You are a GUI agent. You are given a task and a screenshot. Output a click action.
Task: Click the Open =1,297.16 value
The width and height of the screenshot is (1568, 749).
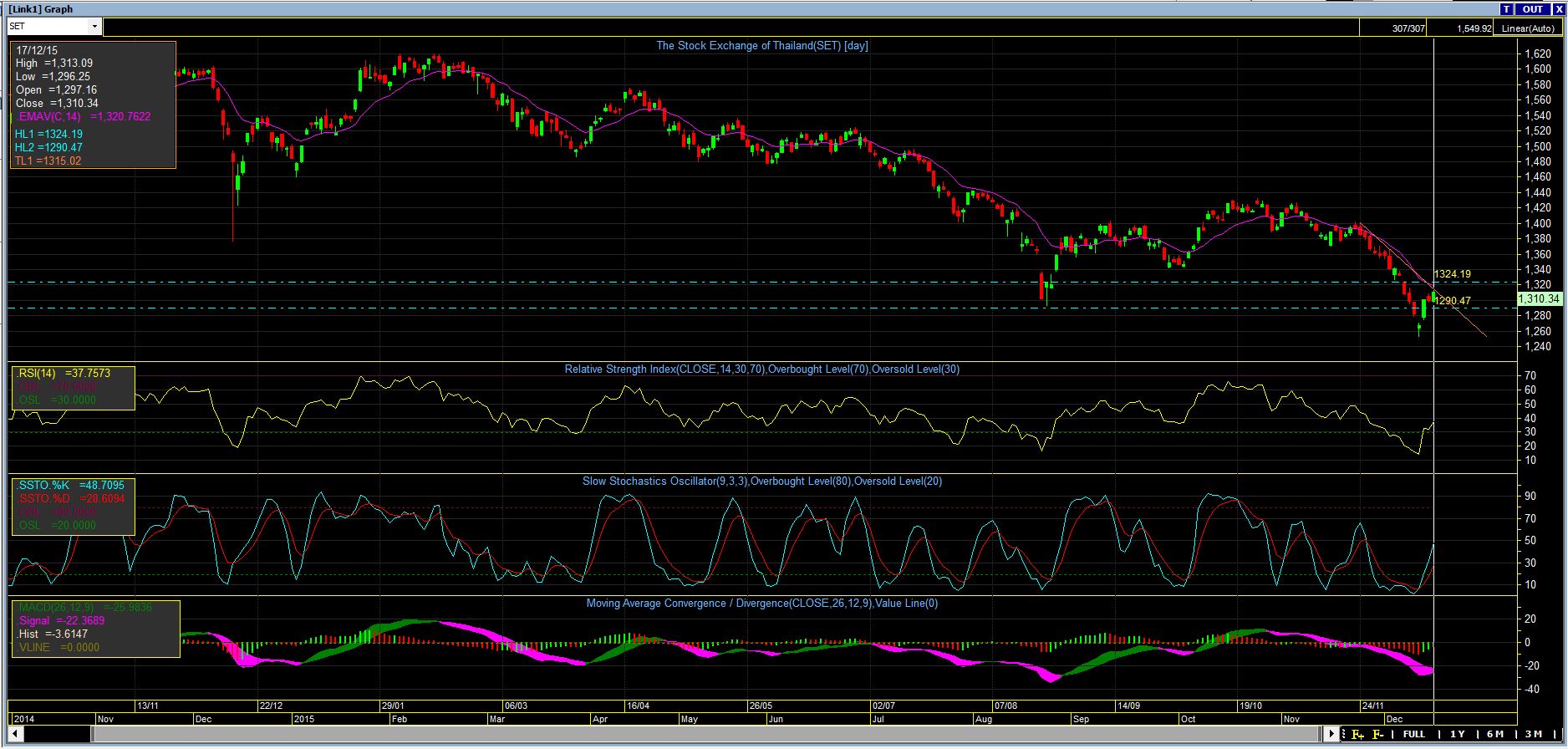pyautogui.click(x=56, y=90)
